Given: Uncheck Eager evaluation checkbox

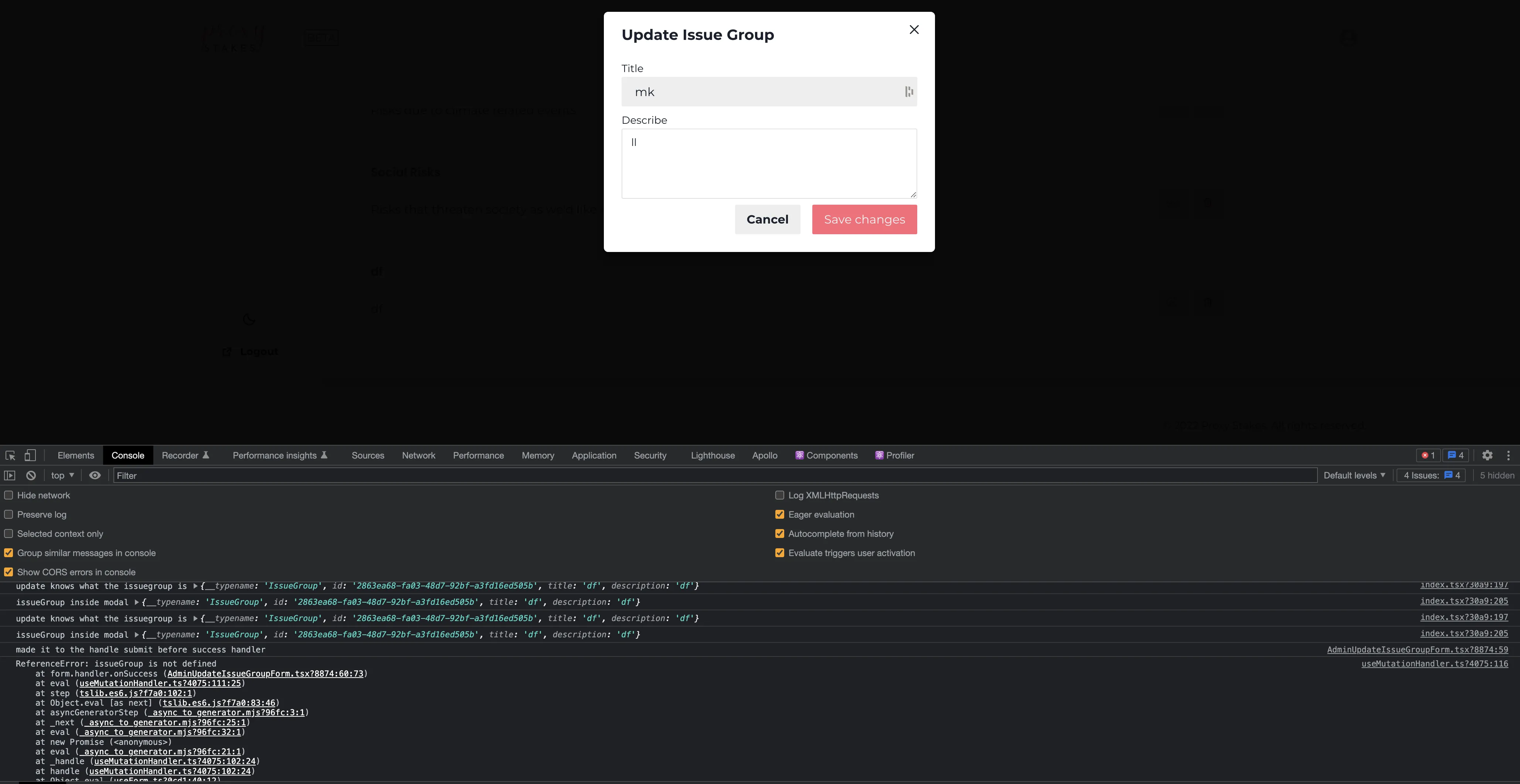Looking at the screenshot, I should (779, 514).
